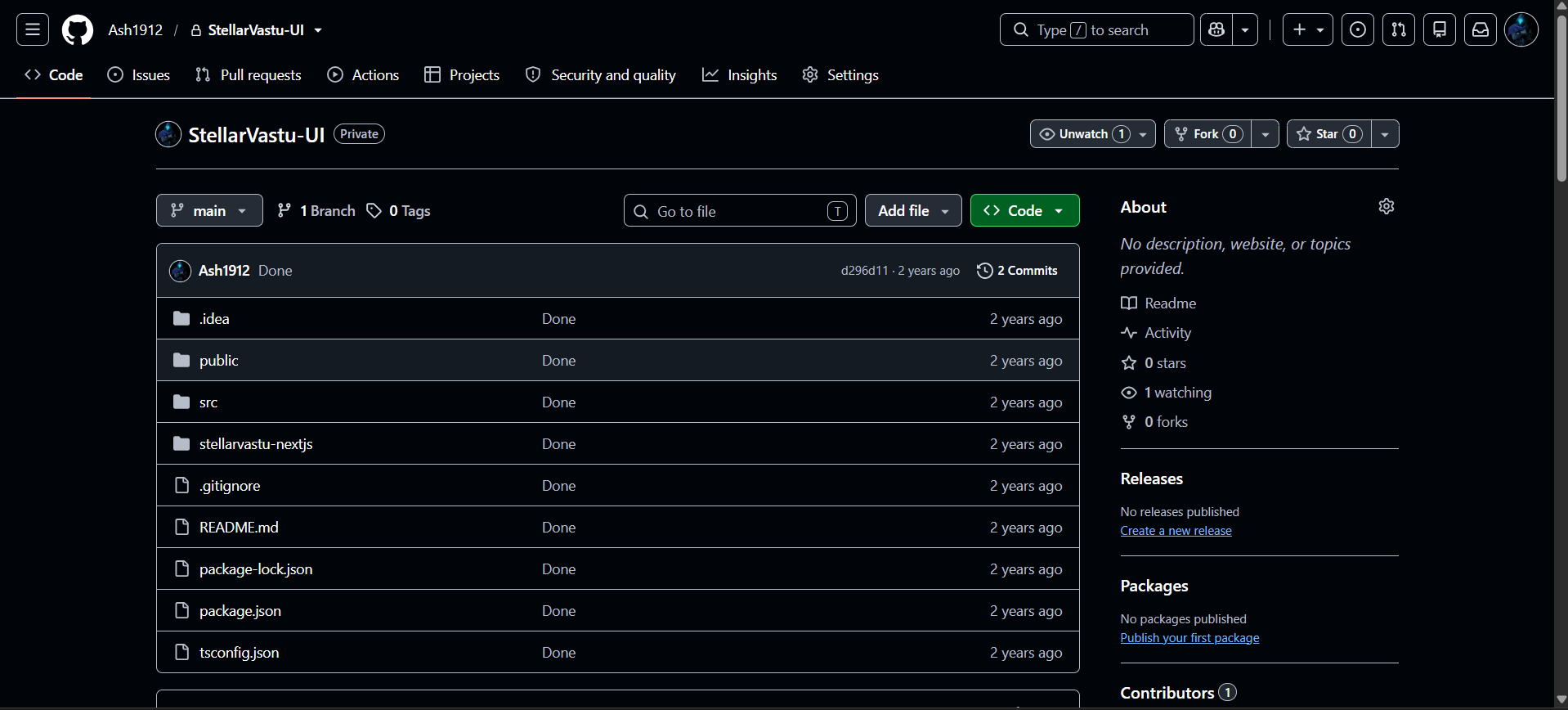Open the Readme link in About
1568x710 pixels.
[1158, 303]
